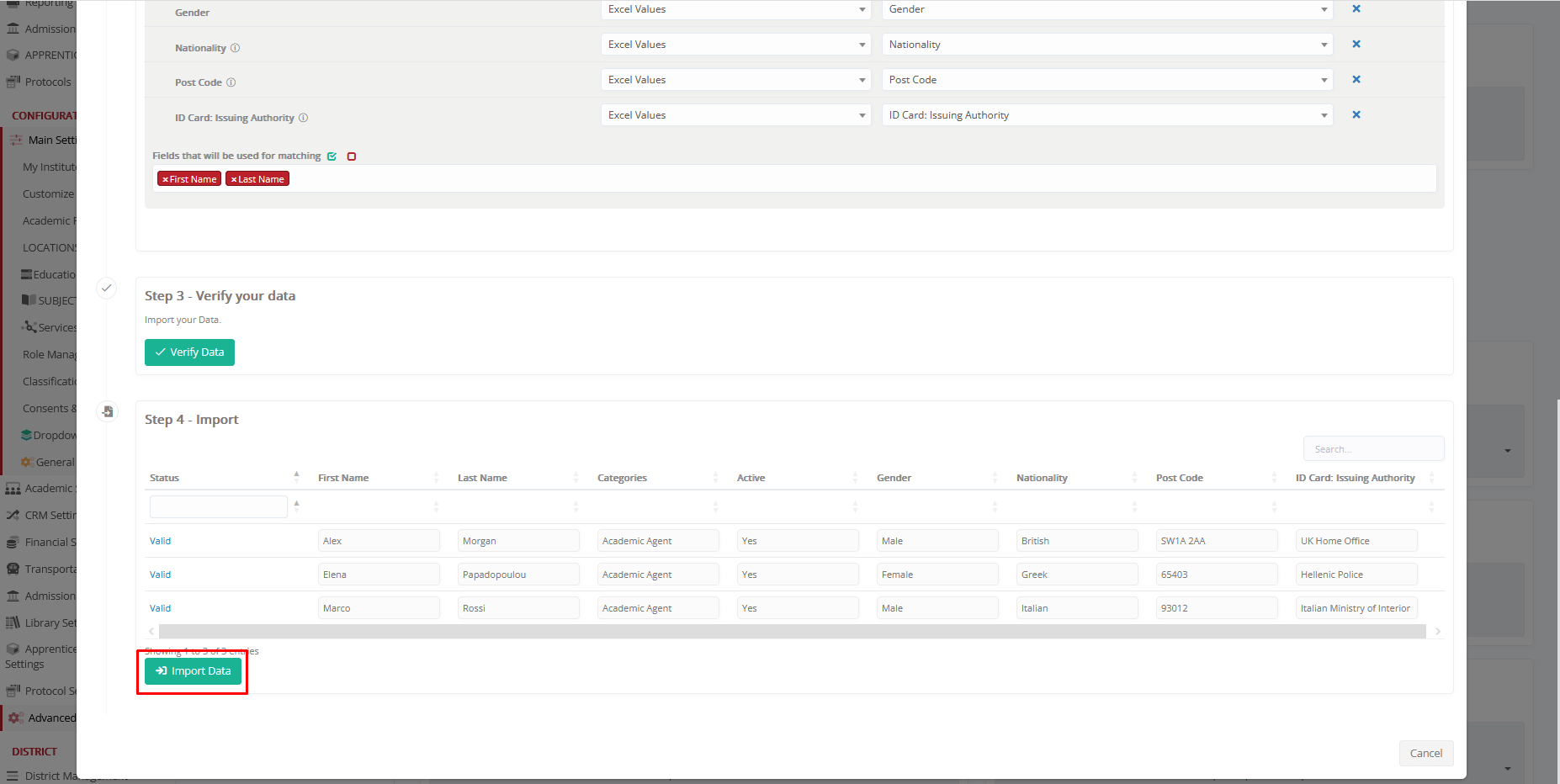Screen dimensions: 1560x784
Task: Open ID Card: Issuing Authority column dropdown
Action: [x=1106, y=115]
